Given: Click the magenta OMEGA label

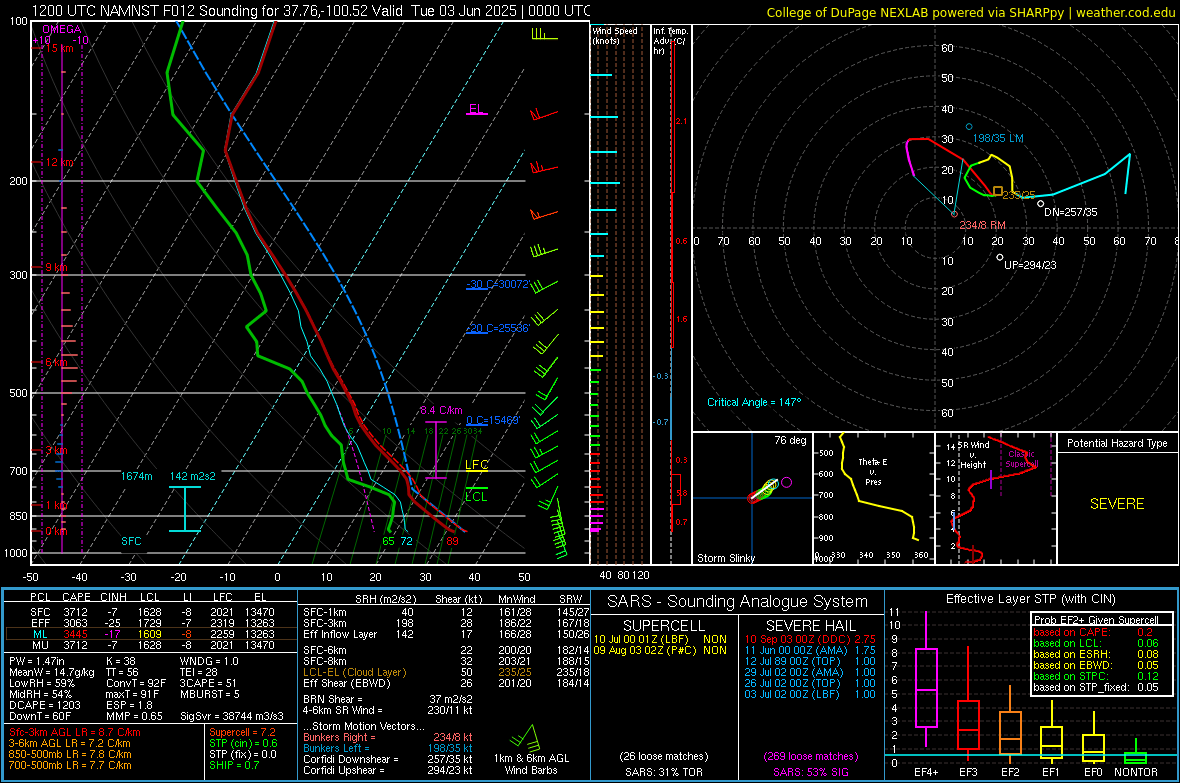Looking at the screenshot, I should pyautogui.click(x=62, y=29).
